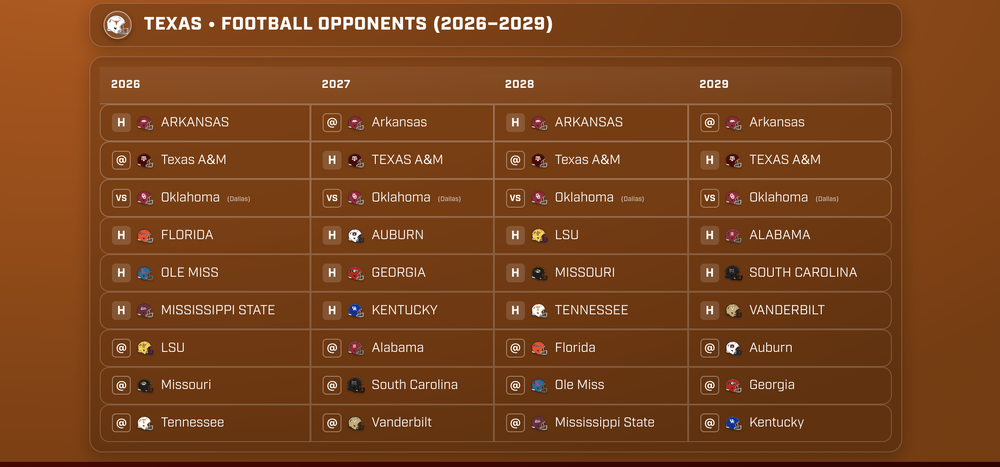Click the Texas Football Opponents title text
This screenshot has width=1000, height=467.
click(x=348, y=24)
